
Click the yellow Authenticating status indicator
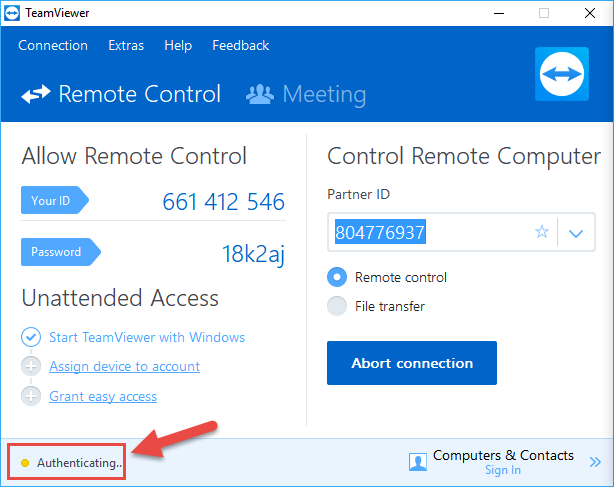click(x=25, y=463)
